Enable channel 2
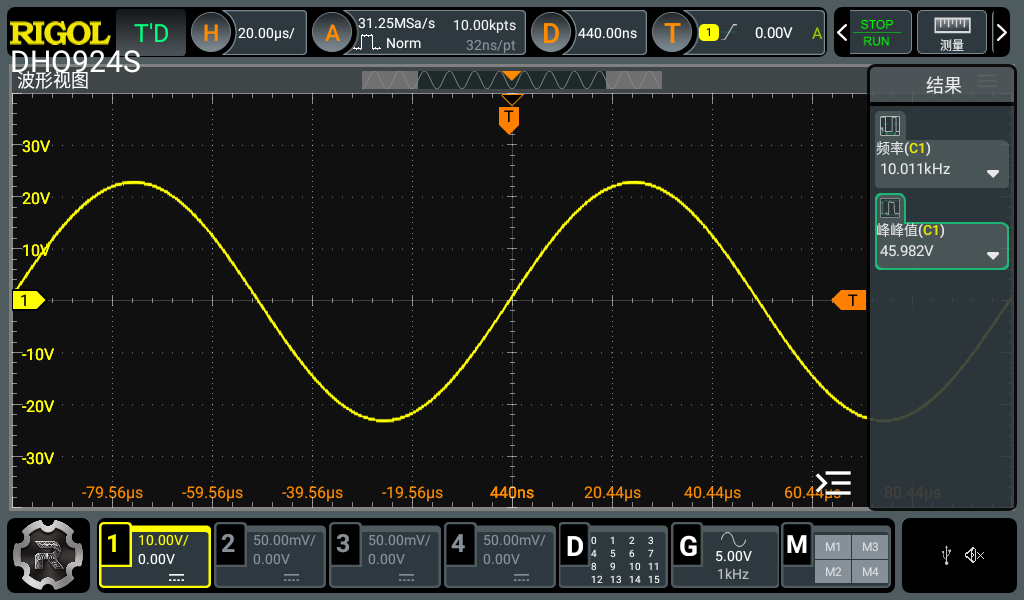The width and height of the screenshot is (1024, 600). click(228, 544)
